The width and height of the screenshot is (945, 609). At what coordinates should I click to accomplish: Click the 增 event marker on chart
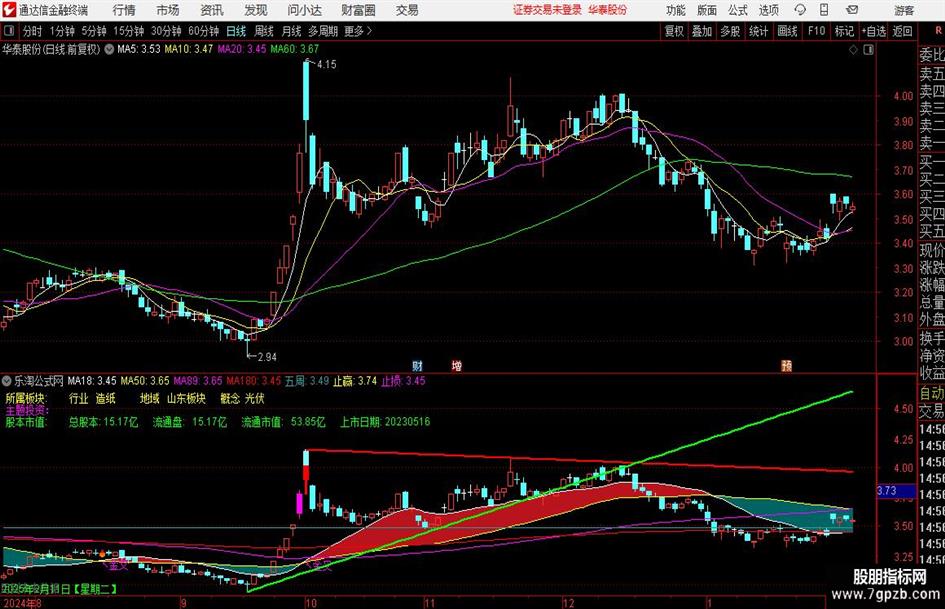tap(457, 365)
